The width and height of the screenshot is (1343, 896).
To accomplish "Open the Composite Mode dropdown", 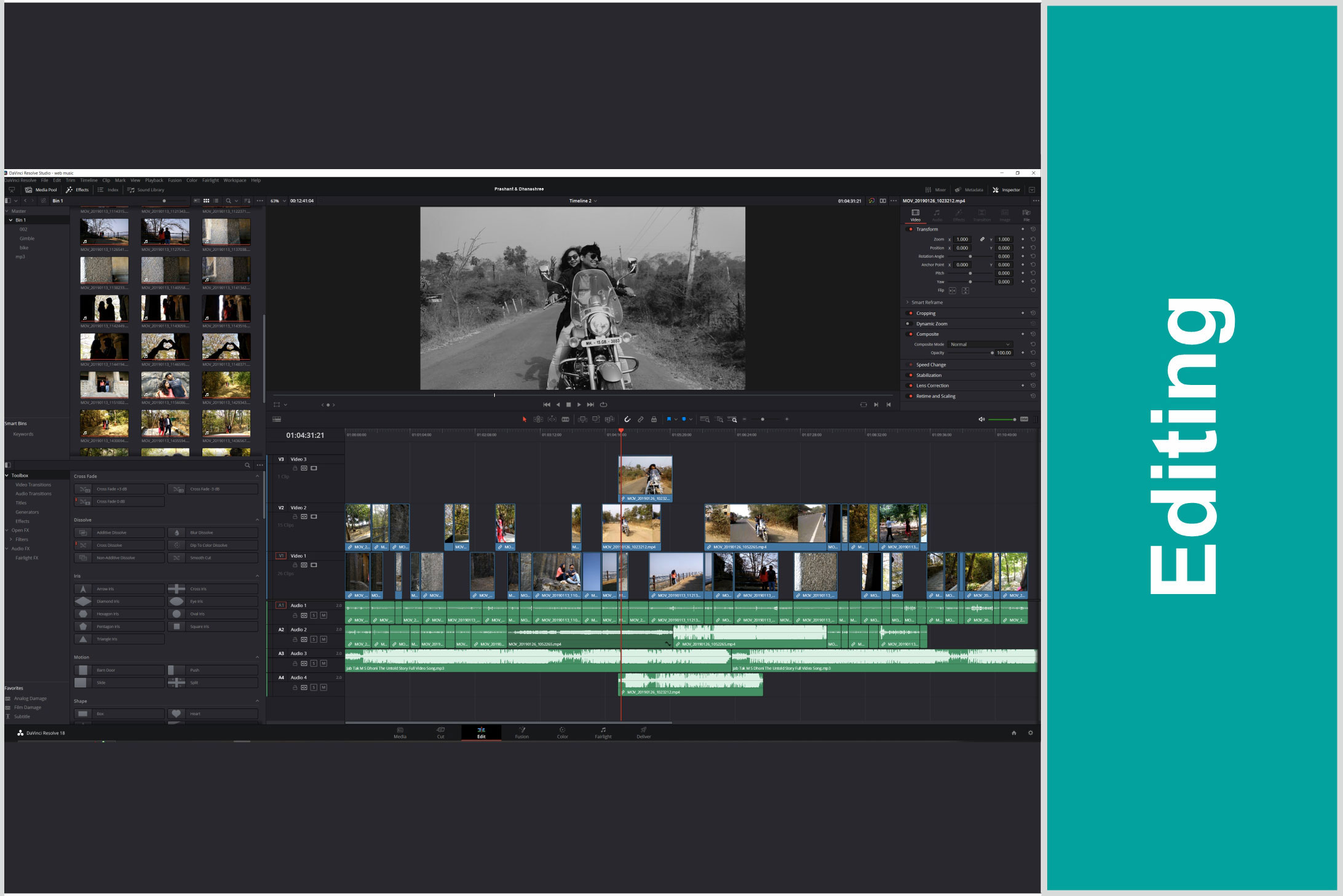I will [980, 344].
